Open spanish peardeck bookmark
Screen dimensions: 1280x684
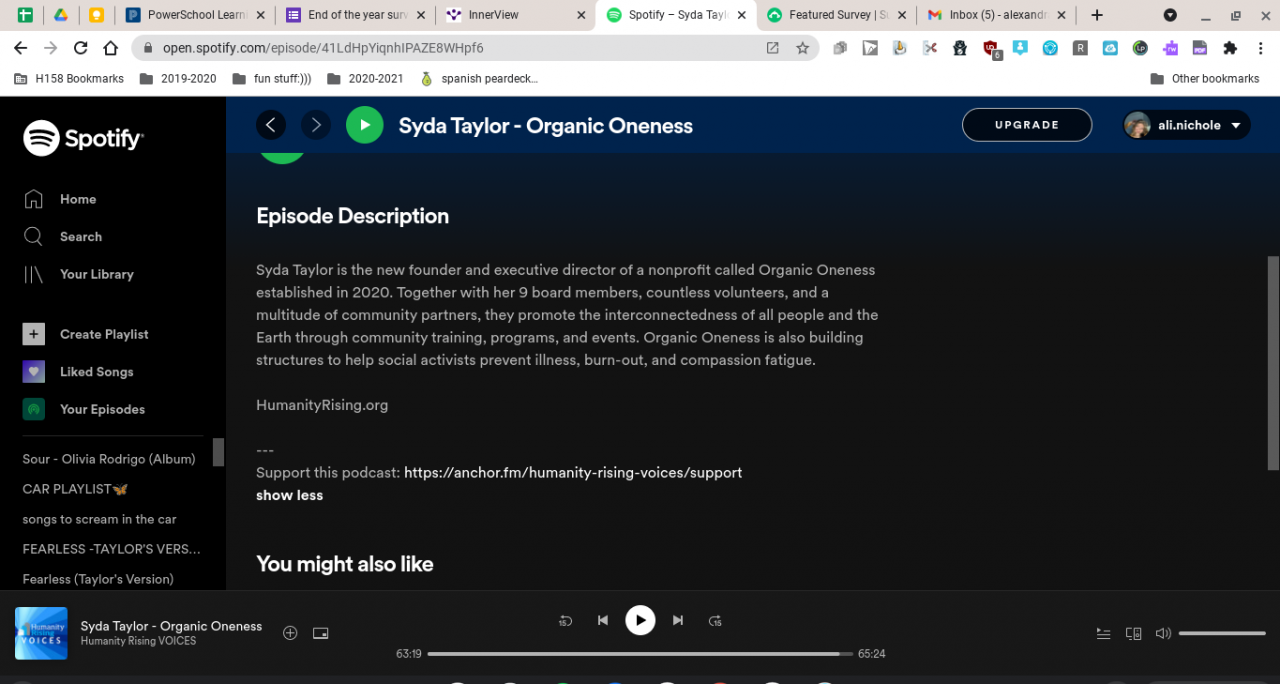(x=479, y=79)
